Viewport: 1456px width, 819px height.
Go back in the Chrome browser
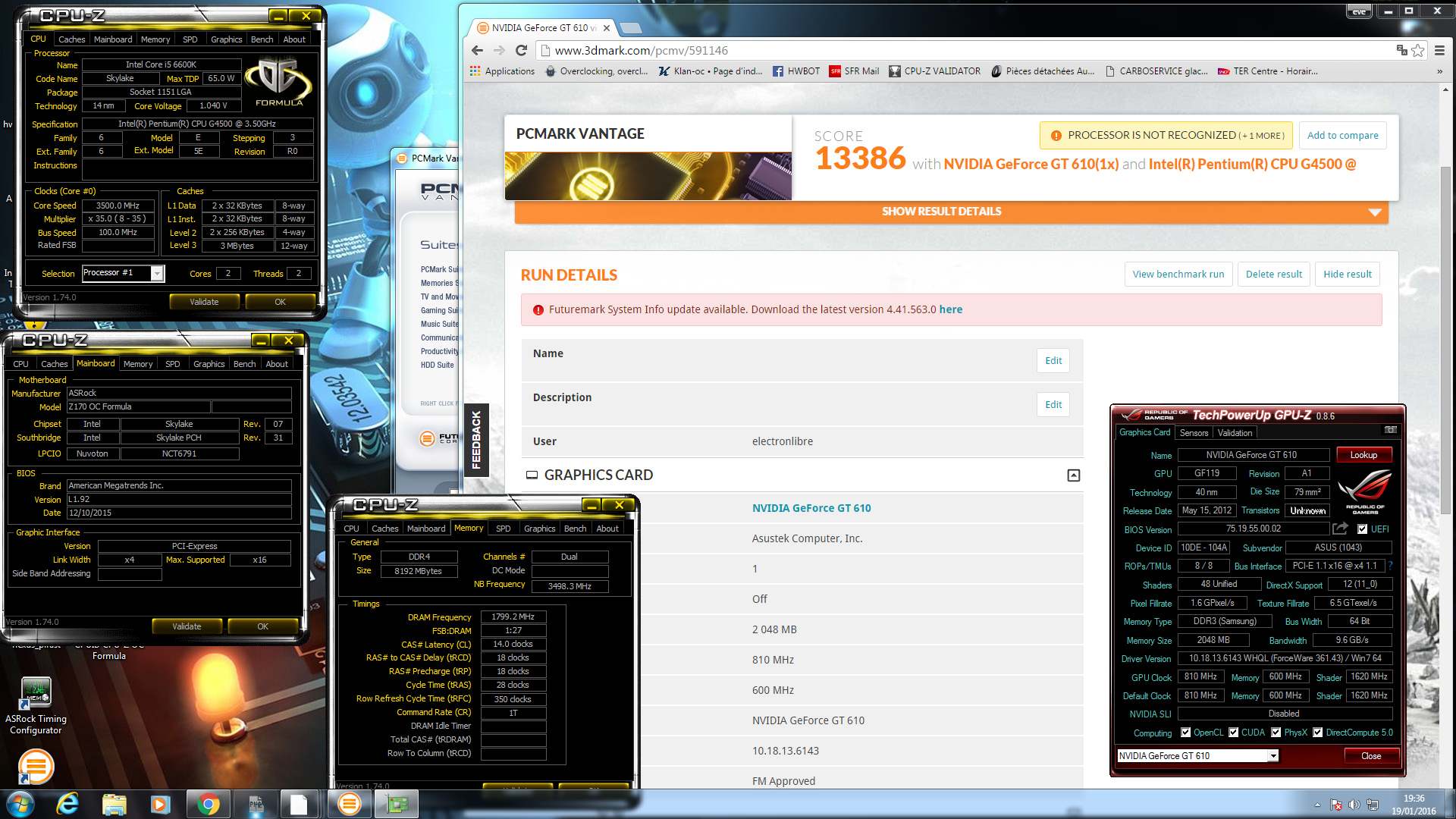click(477, 50)
